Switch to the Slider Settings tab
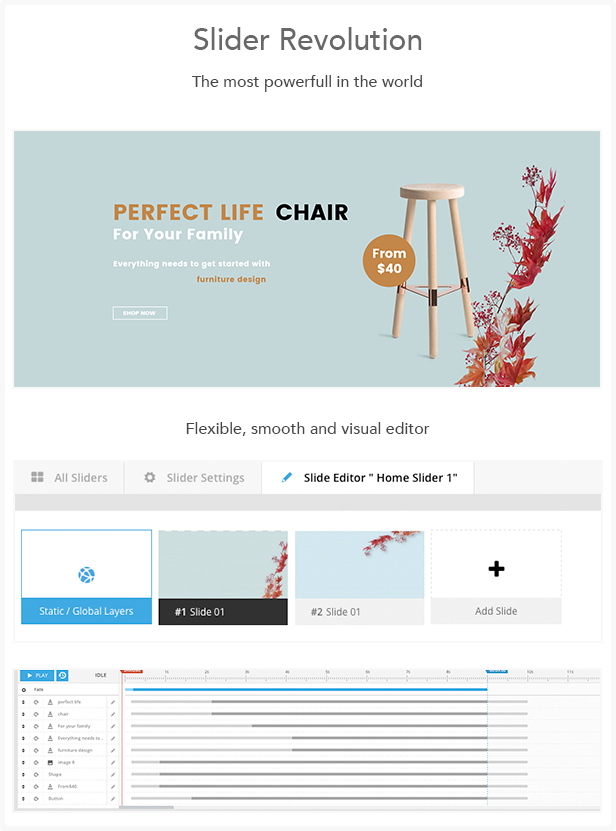The height and width of the screenshot is (831, 616). (x=193, y=478)
